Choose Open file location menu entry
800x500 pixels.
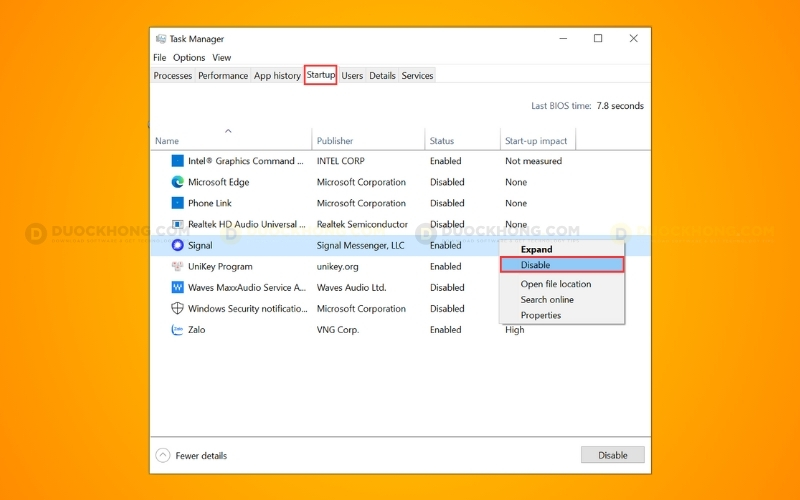click(x=555, y=284)
